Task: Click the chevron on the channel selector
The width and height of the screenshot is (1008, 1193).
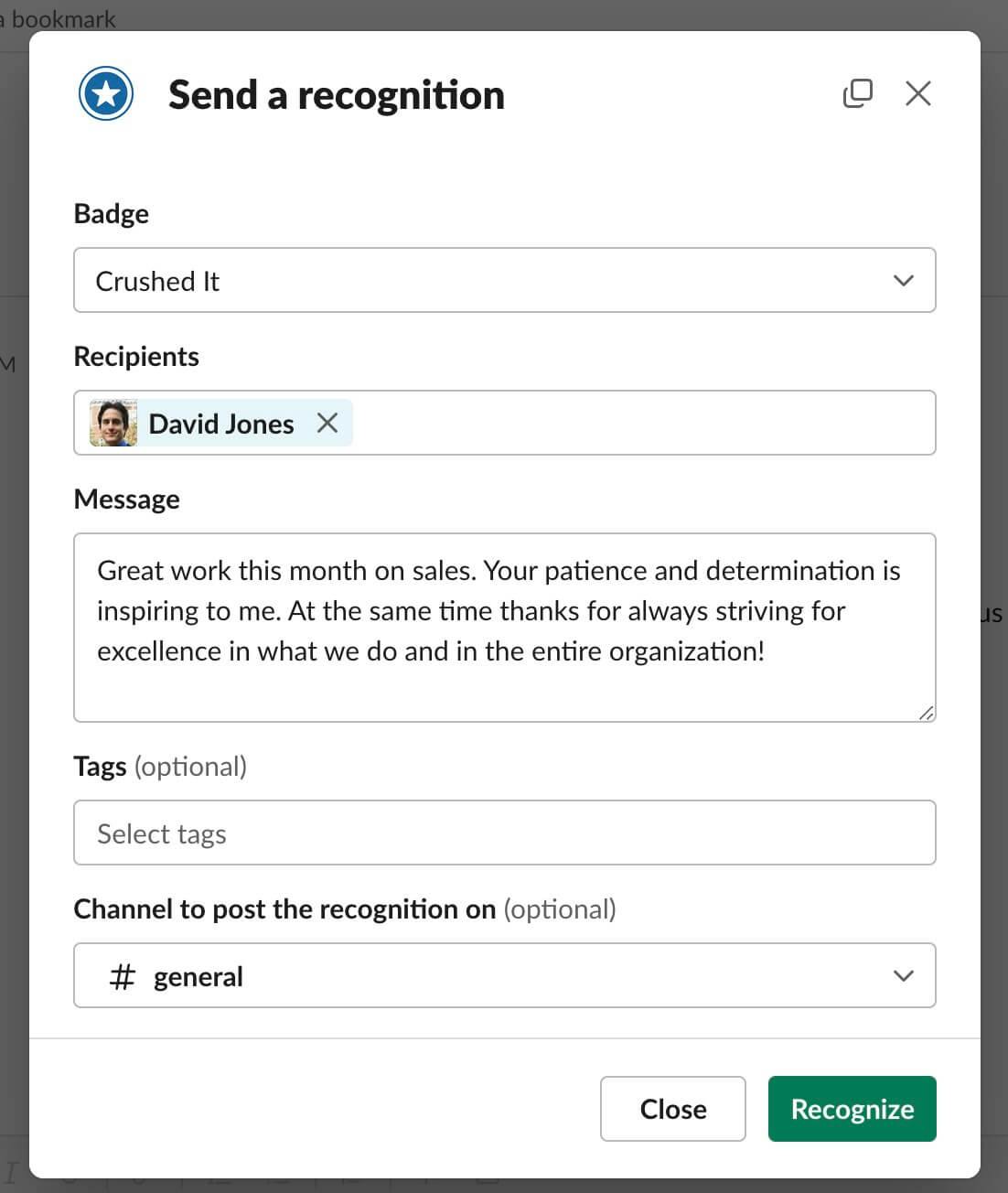Action: click(904, 976)
